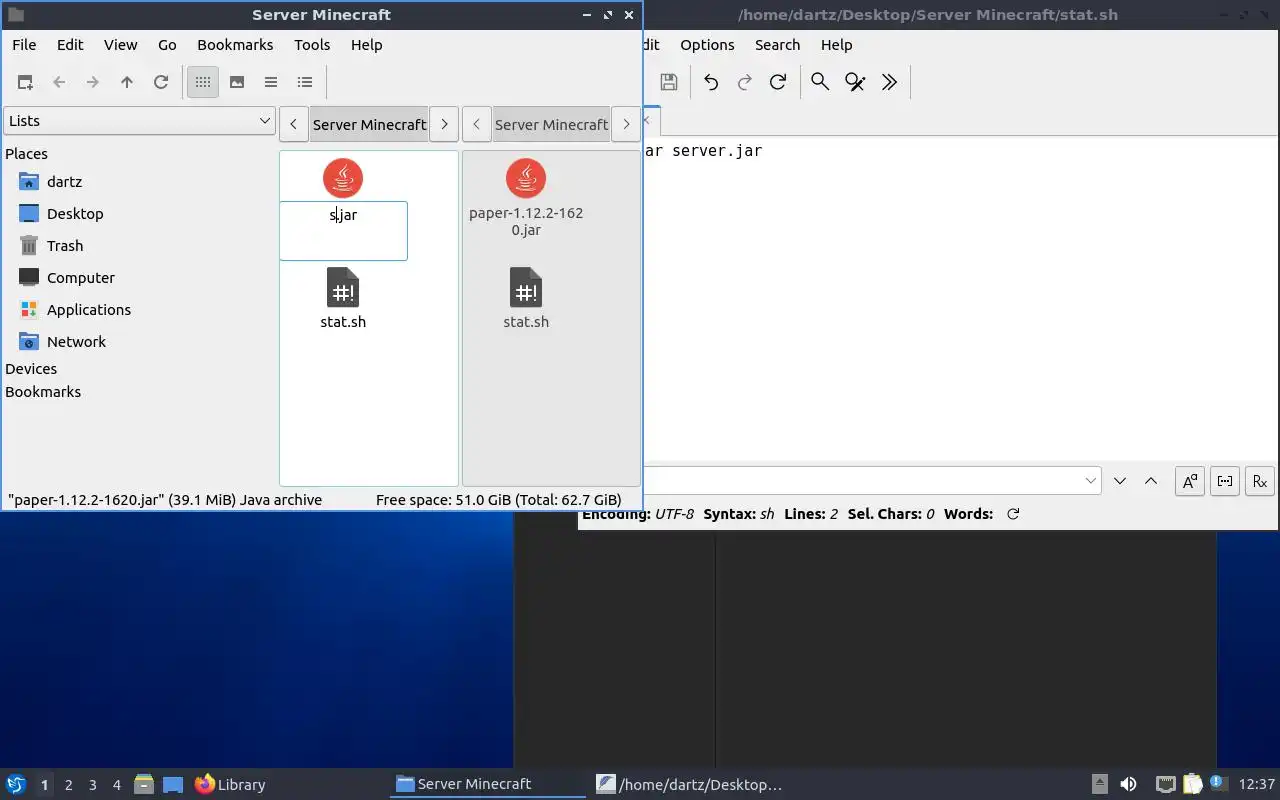Toggle Match Case search option
The height and width of the screenshot is (800, 1280).
1190,481
